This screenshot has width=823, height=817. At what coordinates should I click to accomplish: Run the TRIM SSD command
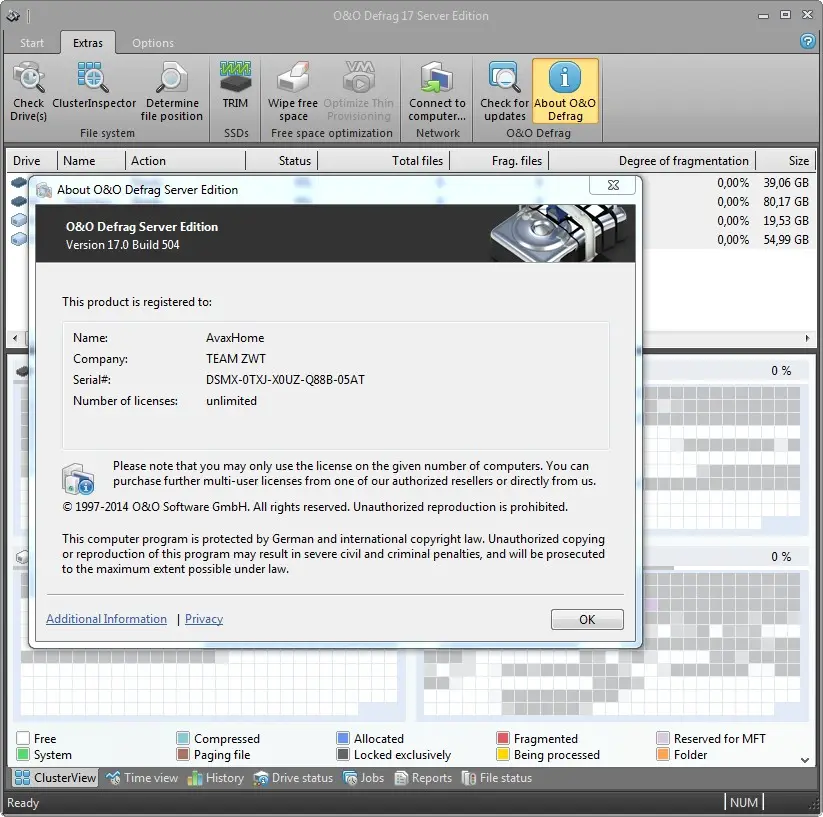tap(235, 86)
